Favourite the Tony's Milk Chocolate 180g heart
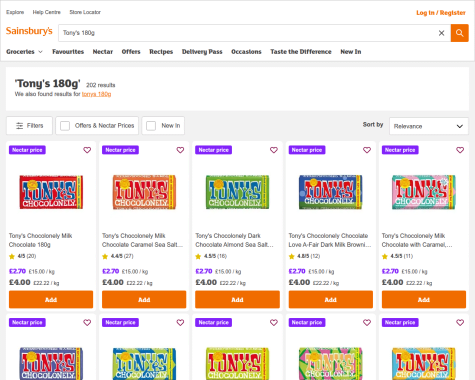The image size is (475, 380). (x=87, y=150)
